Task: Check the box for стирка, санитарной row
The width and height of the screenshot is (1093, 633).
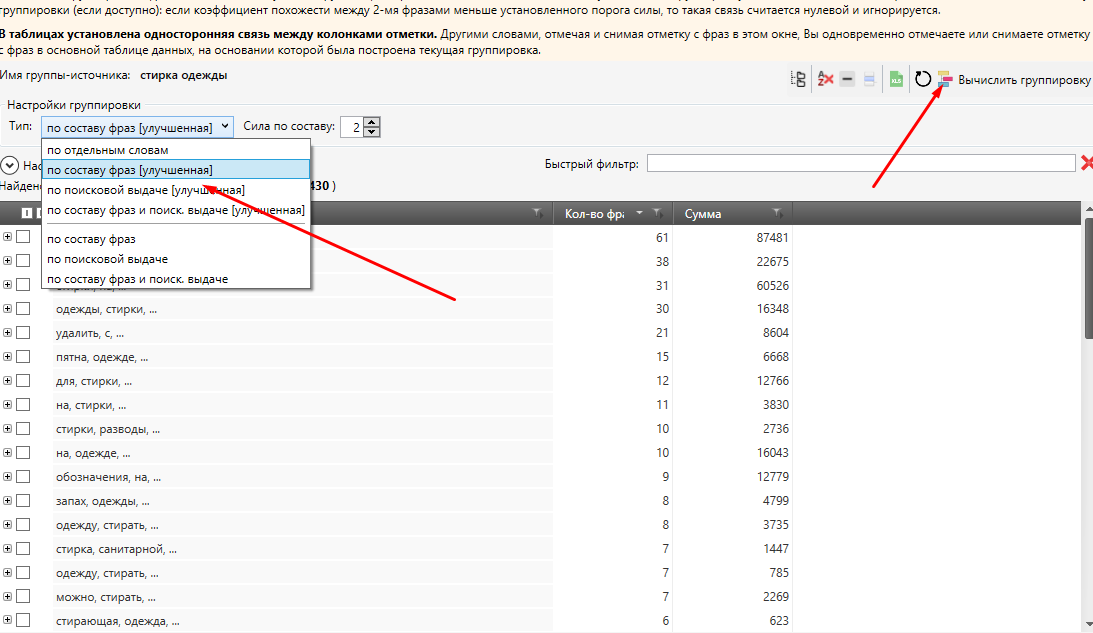Action: tap(23, 549)
